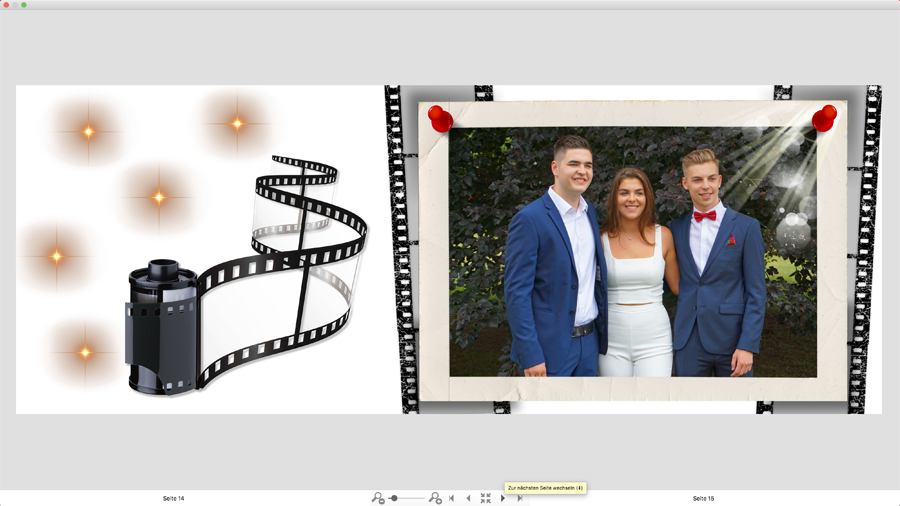Image resolution: width=900 pixels, height=506 pixels.
Task: Click the 'Seite 15' page label
Action: (703, 498)
